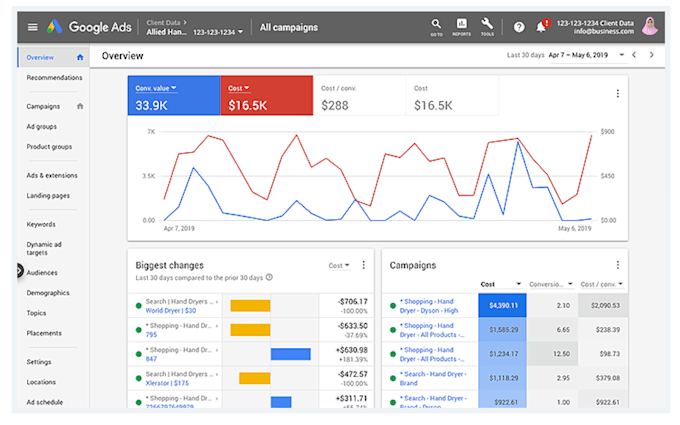680x425 pixels.
Task: Click the help icon next to prior 30 days
Action: pyautogui.click(x=269, y=278)
